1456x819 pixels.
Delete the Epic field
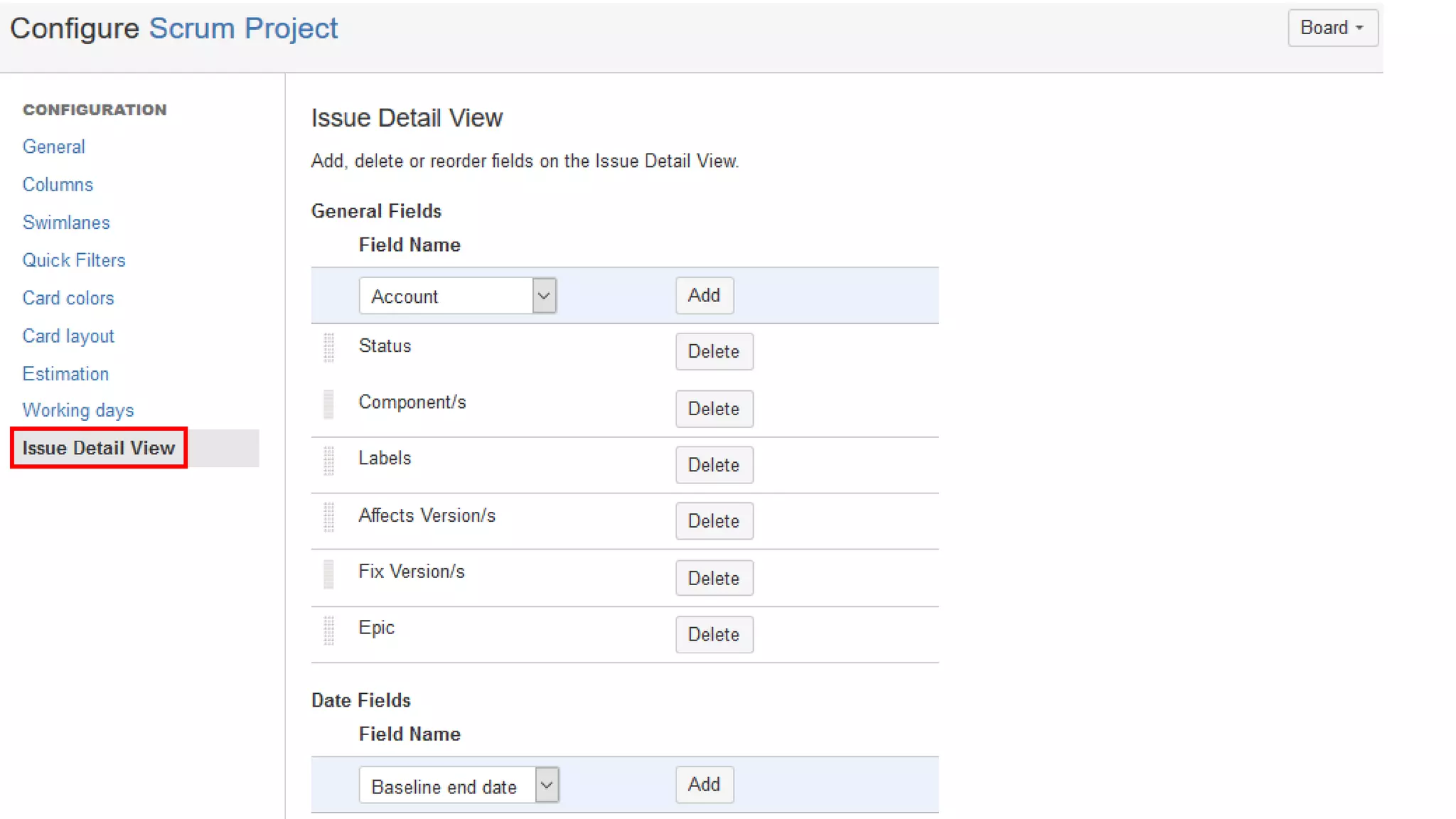click(714, 634)
